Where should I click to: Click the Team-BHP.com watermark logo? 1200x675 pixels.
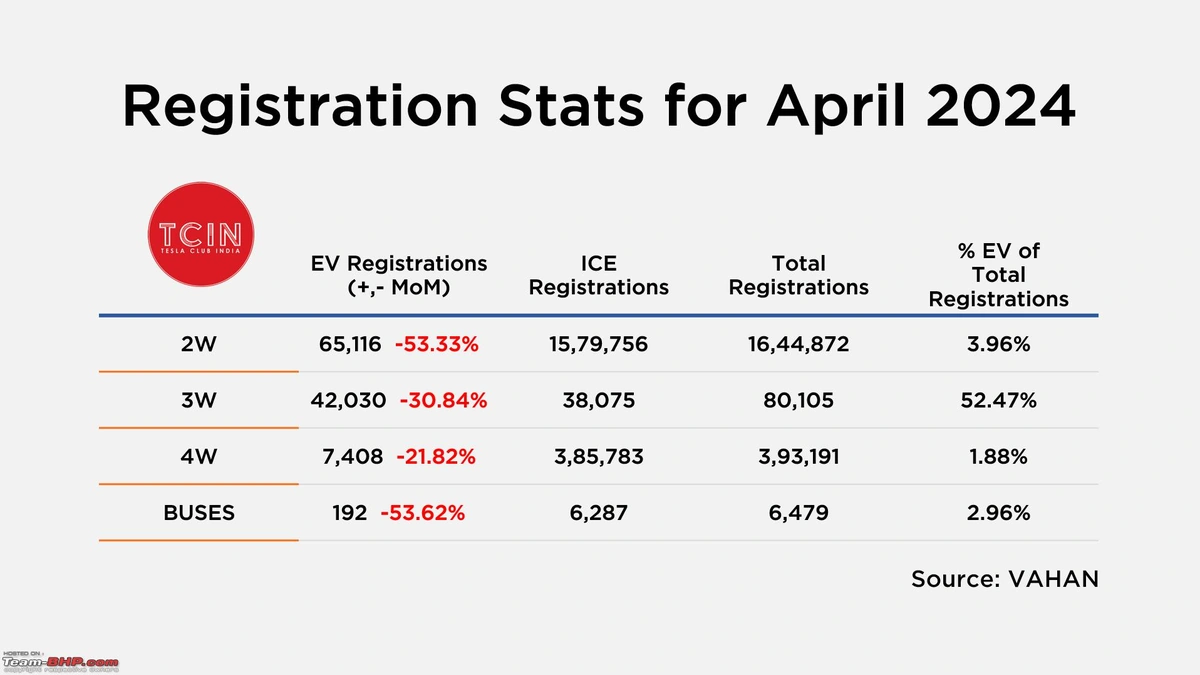coord(60,662)
